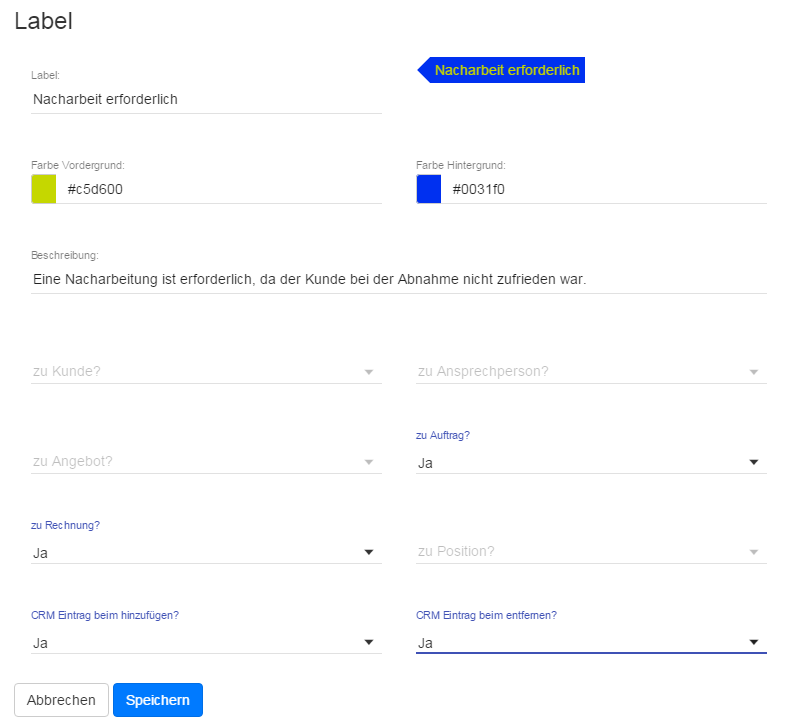Click the arrow icon of 'zu Rechnung?' select
Screen dimensions: 797x720
[369, 552]
